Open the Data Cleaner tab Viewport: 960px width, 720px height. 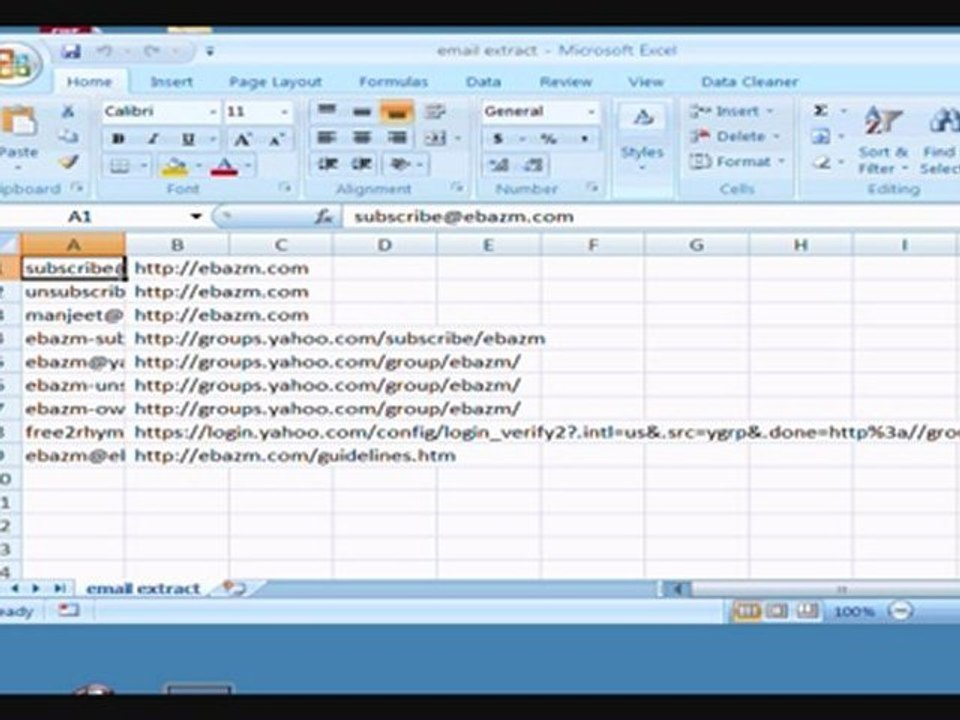coord(749,82)
